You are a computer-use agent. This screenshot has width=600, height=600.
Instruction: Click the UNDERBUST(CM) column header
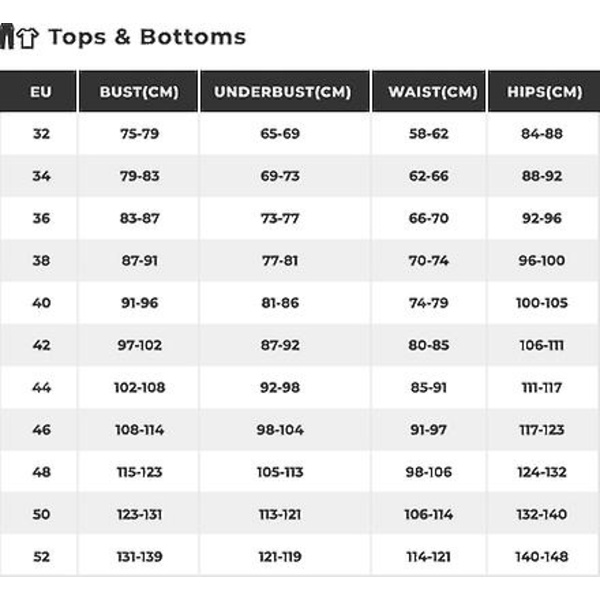(283, 92)
